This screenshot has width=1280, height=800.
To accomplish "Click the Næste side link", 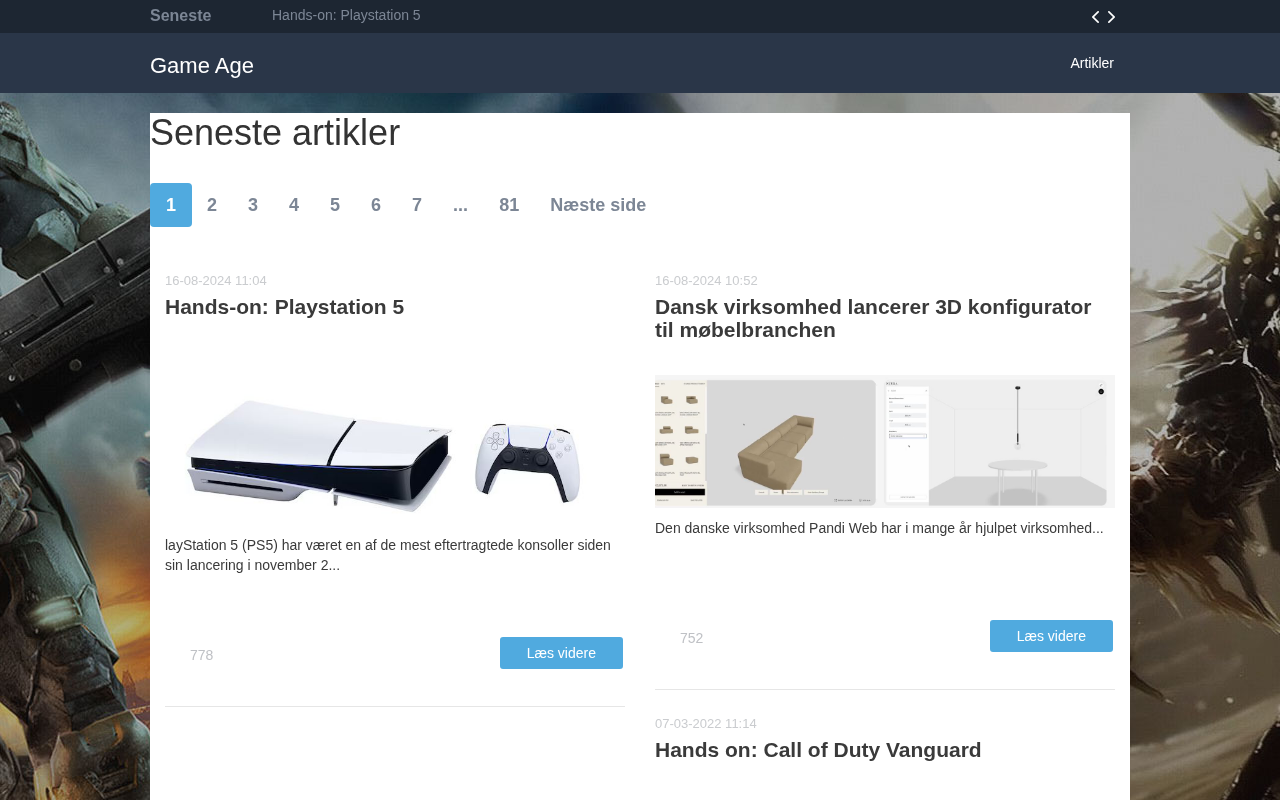I will coord(598,205).
